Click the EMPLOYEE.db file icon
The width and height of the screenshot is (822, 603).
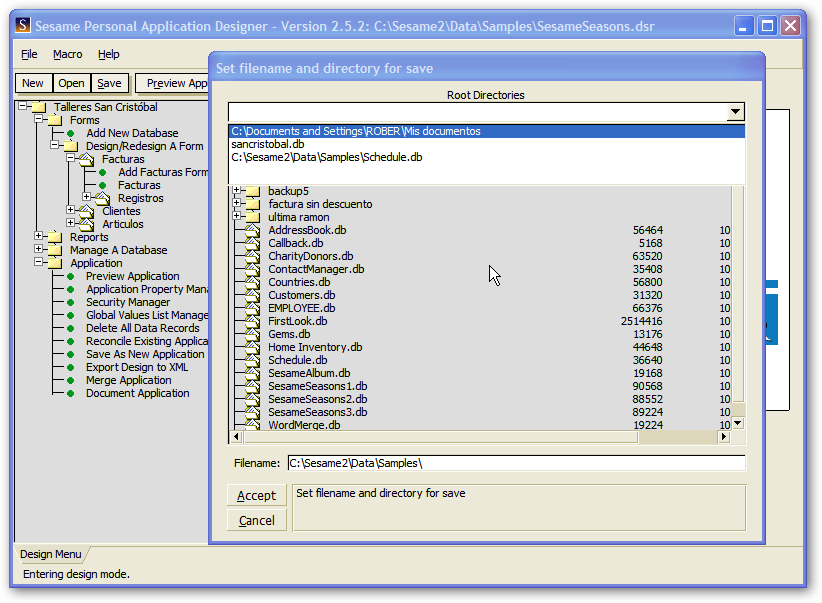(x=253, y=308)
